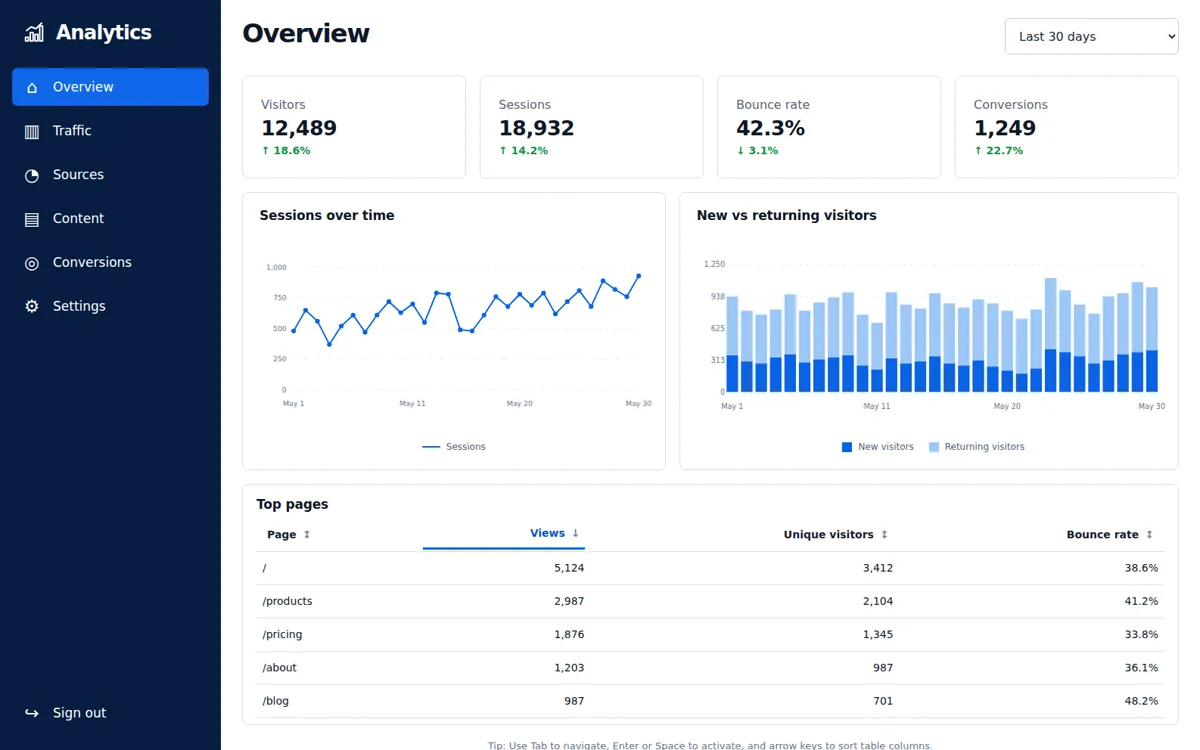Click the Conversions target icon in sidebar
Image resolution: width=1200 pixels, height=750 pixels.
point(32,263)
